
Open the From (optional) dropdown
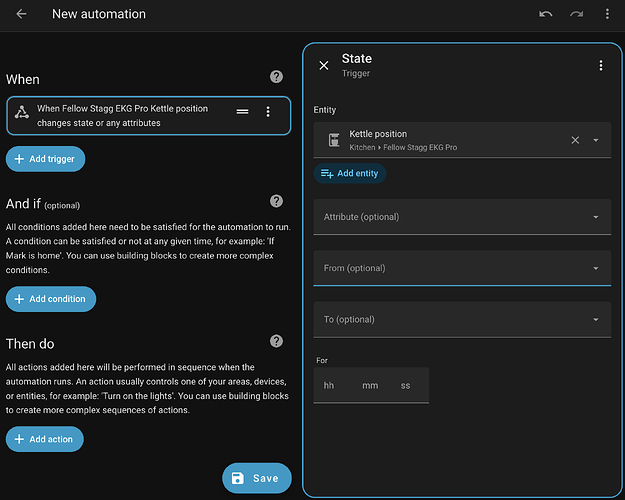462,268
